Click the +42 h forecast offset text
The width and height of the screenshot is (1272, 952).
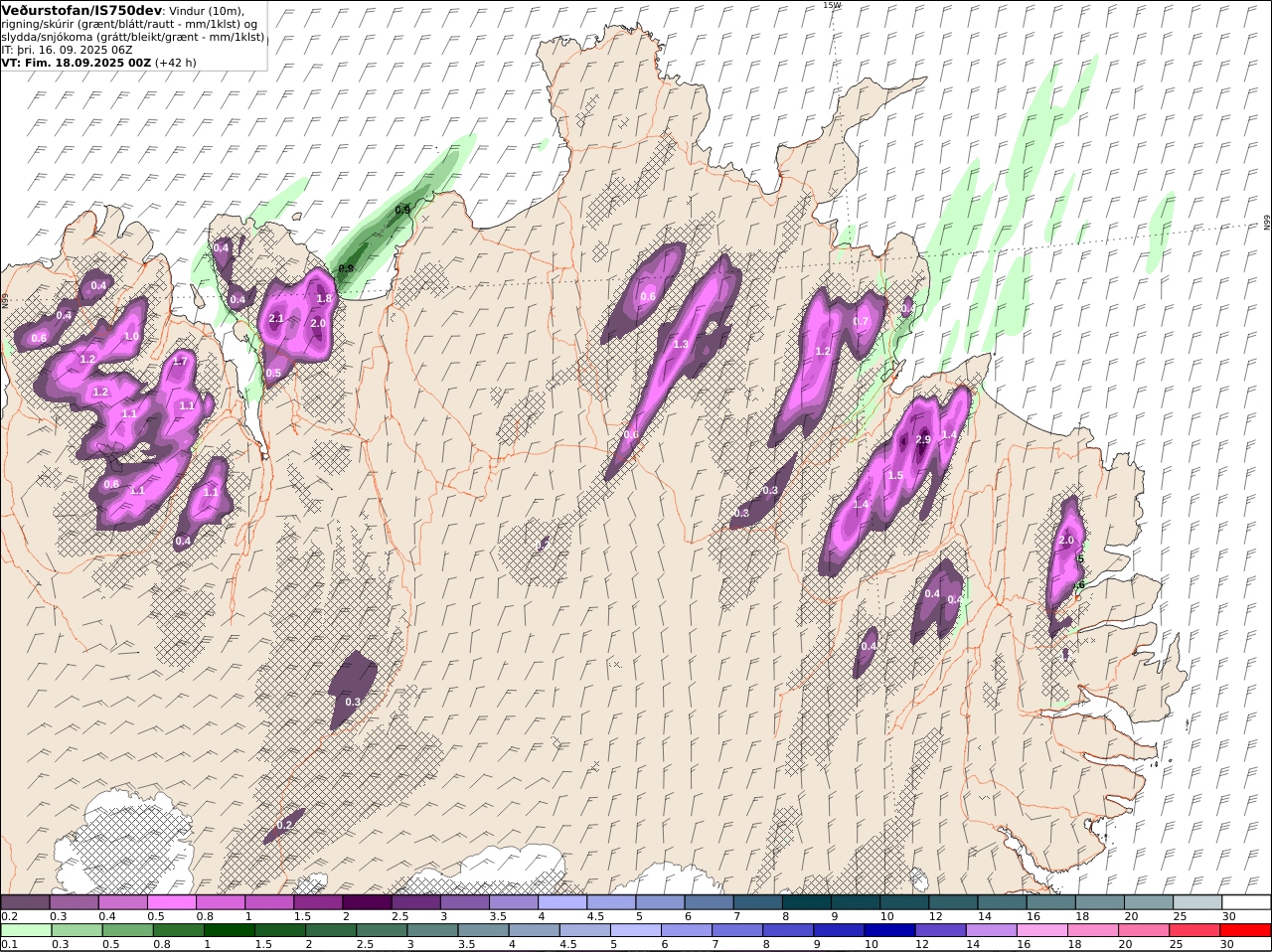coord(176,62)
